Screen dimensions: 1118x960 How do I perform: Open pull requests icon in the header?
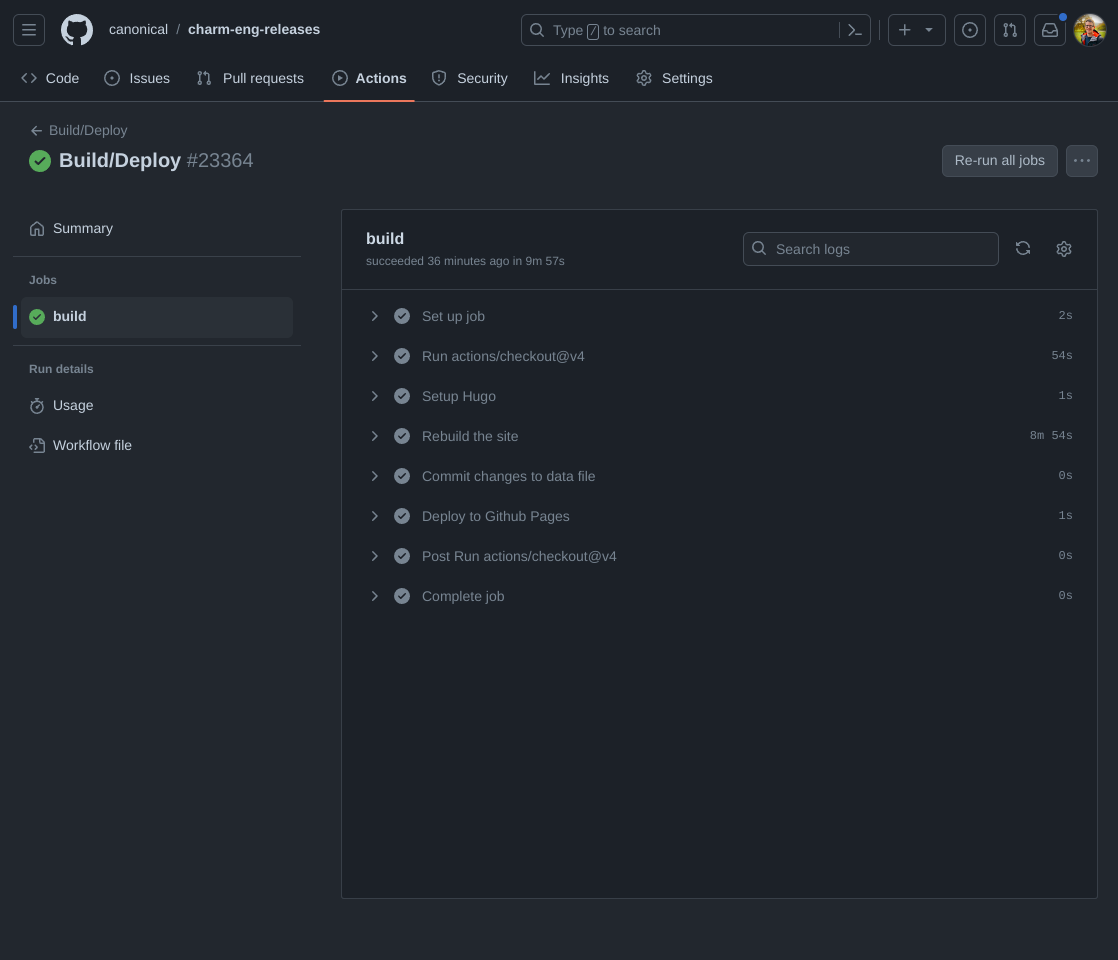1010,30
